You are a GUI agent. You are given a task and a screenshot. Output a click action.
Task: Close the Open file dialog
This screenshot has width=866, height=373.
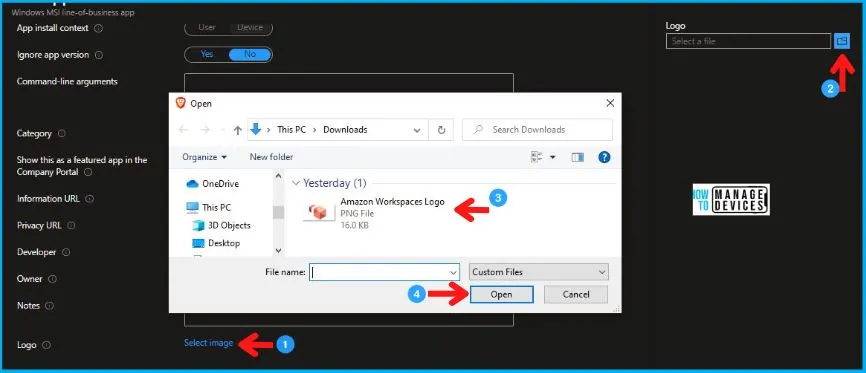tap(610, 103)
